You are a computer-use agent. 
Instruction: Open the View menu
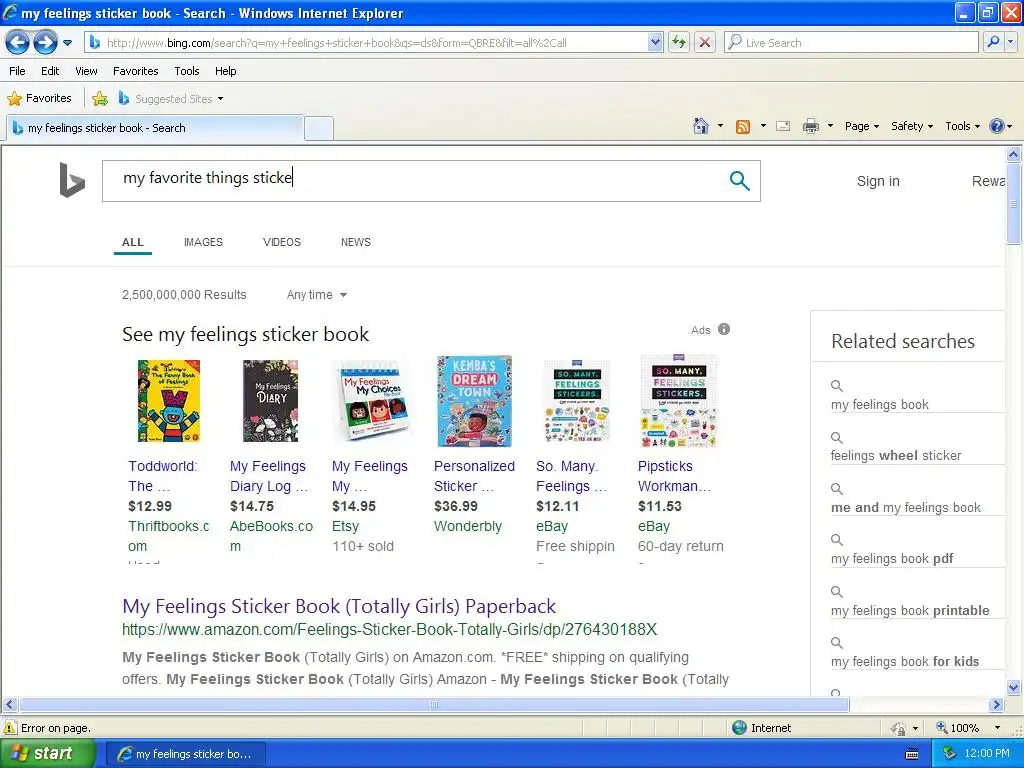tap(86, 71)
